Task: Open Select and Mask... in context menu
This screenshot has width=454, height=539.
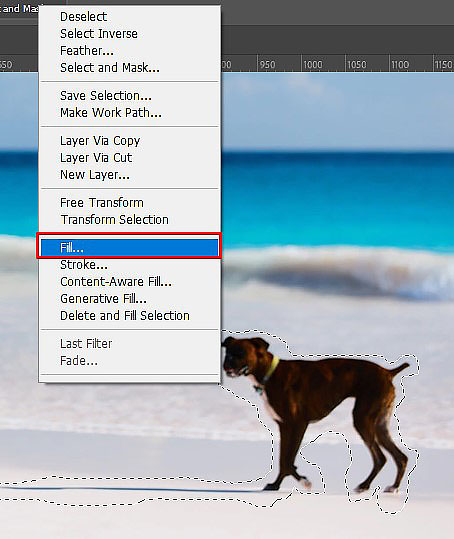Action: [x=129, y=68]
